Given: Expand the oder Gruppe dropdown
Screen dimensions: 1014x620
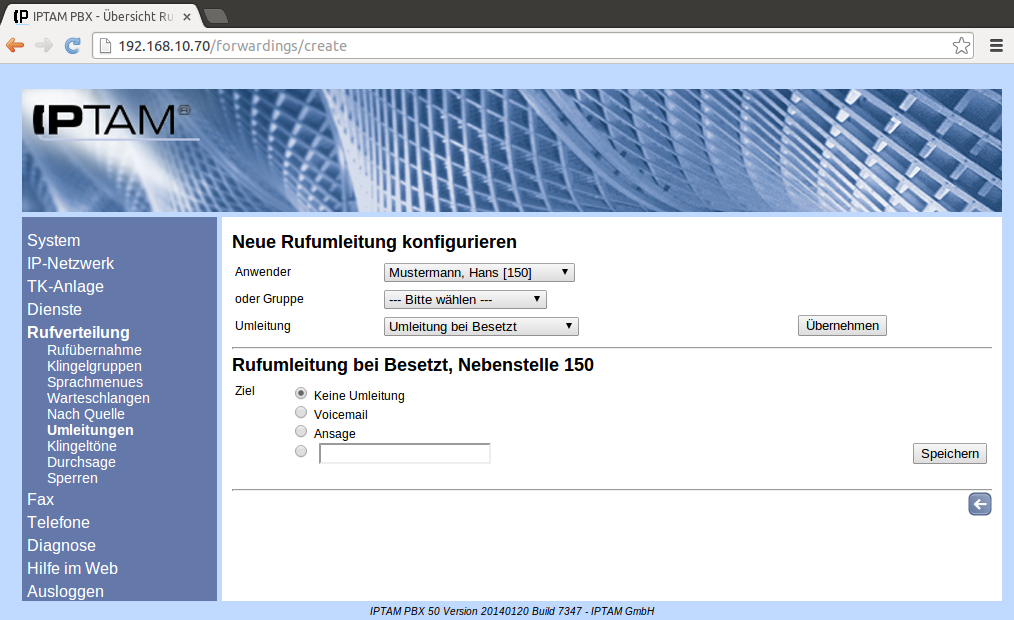Looking at the screenshot, I should point(465,299).
